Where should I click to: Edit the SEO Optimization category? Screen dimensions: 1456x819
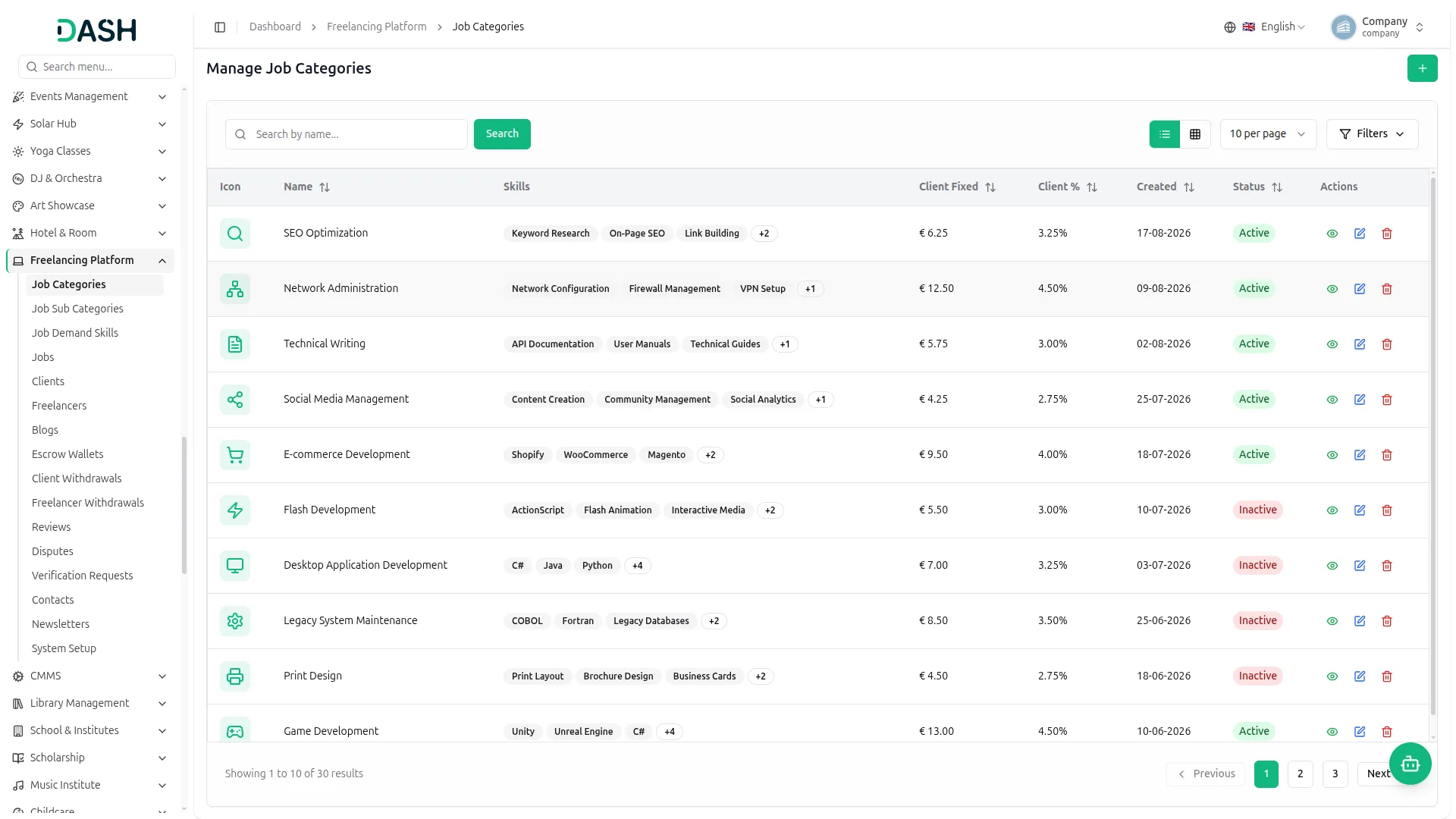click(x=1360, y=234)
